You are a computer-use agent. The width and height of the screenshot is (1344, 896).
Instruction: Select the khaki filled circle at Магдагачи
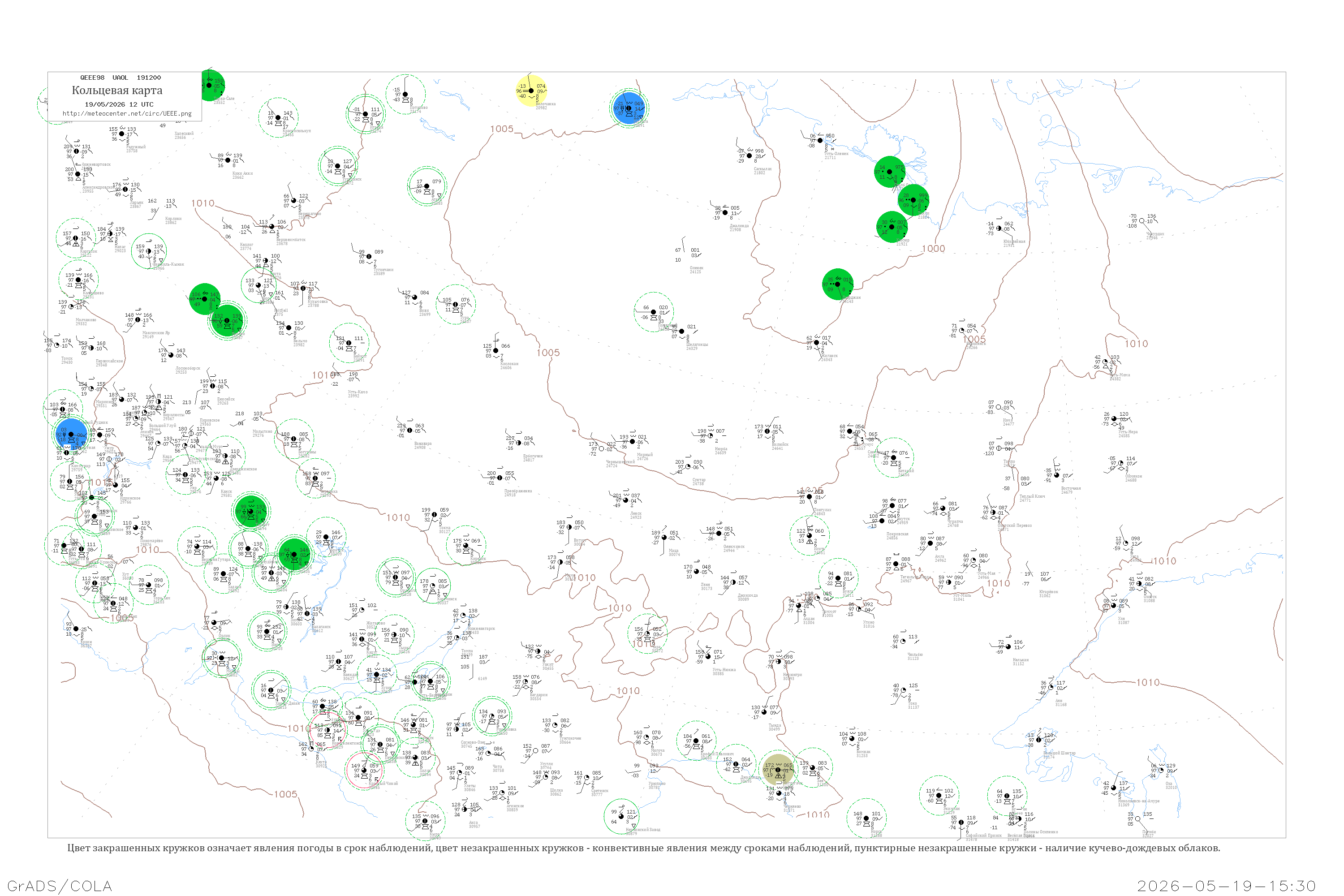[778, 770]
